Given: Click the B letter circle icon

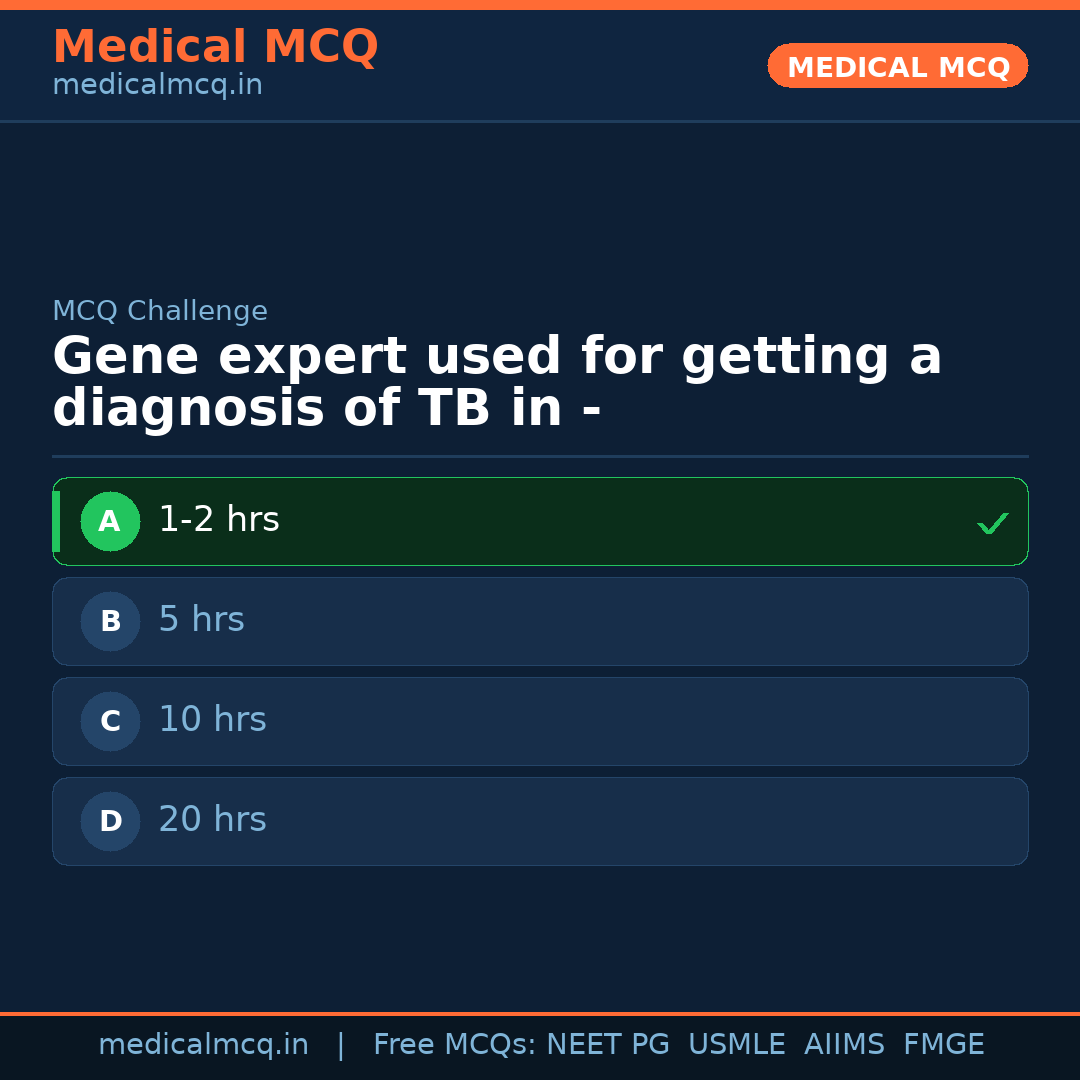Looking at the screenshot, I should point(110,621).
